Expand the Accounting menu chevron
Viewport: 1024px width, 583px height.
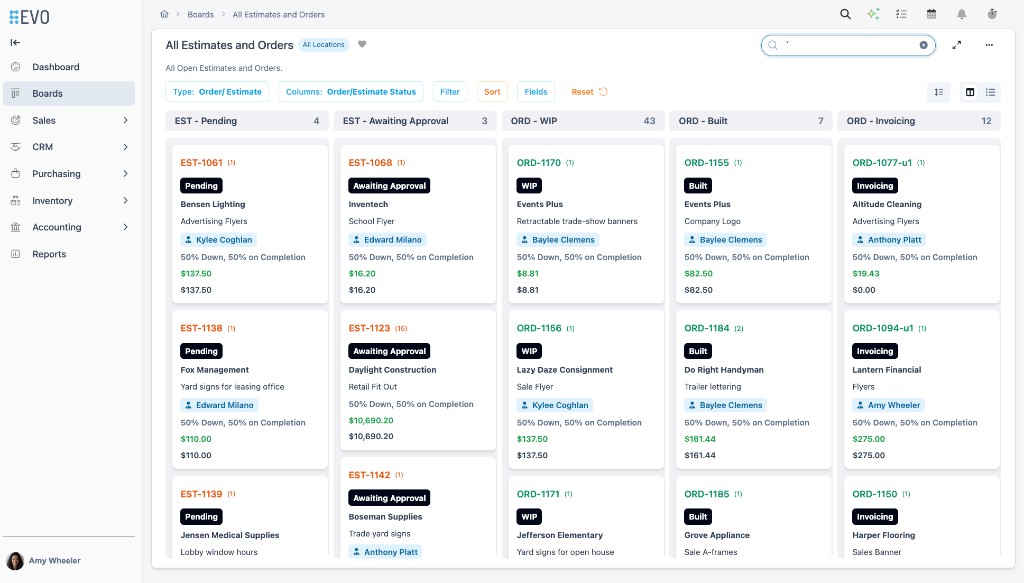pyautogui.click(x=125, y=227)
